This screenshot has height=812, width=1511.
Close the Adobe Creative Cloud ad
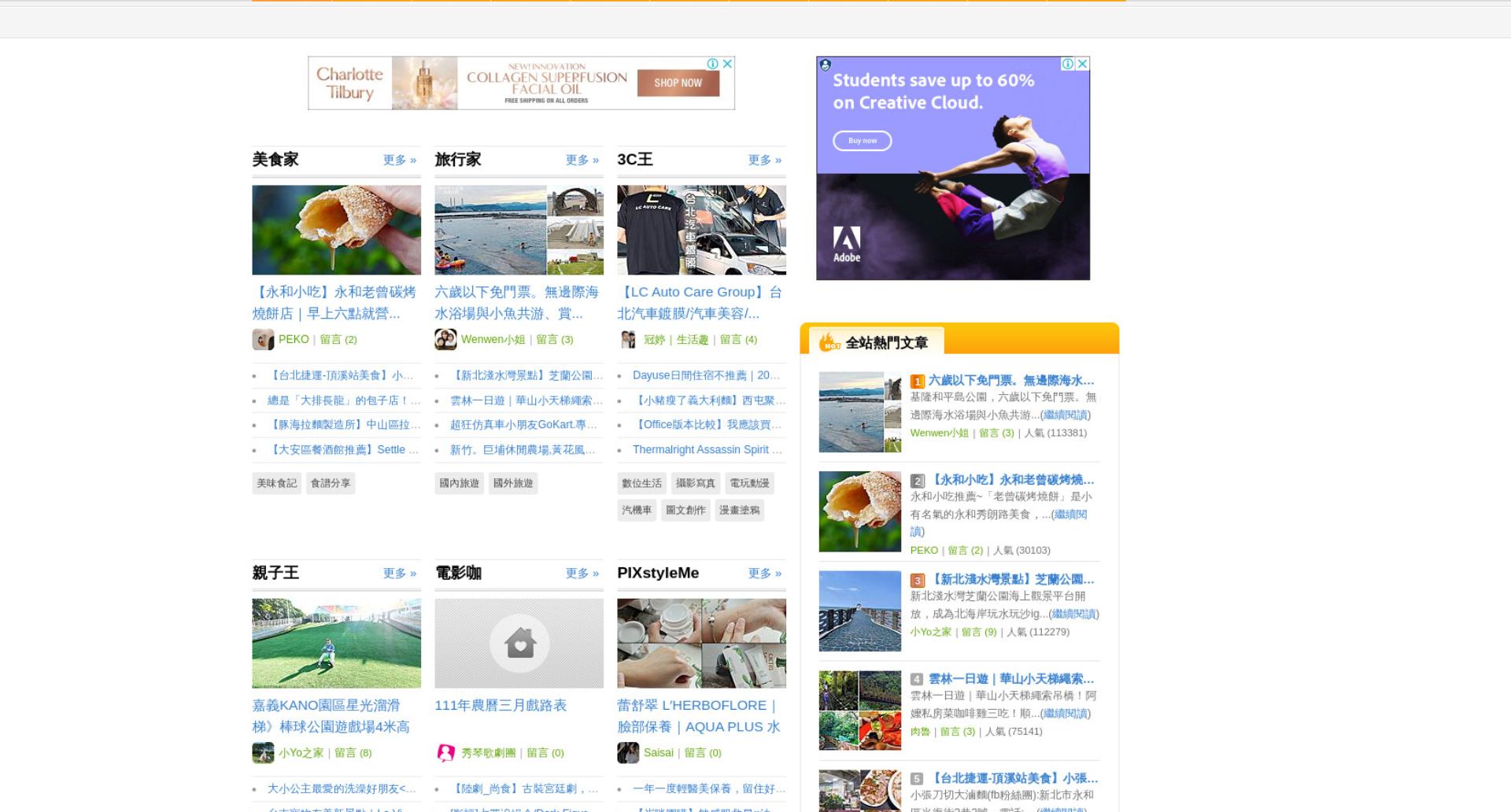click(x=1083, y=64)
